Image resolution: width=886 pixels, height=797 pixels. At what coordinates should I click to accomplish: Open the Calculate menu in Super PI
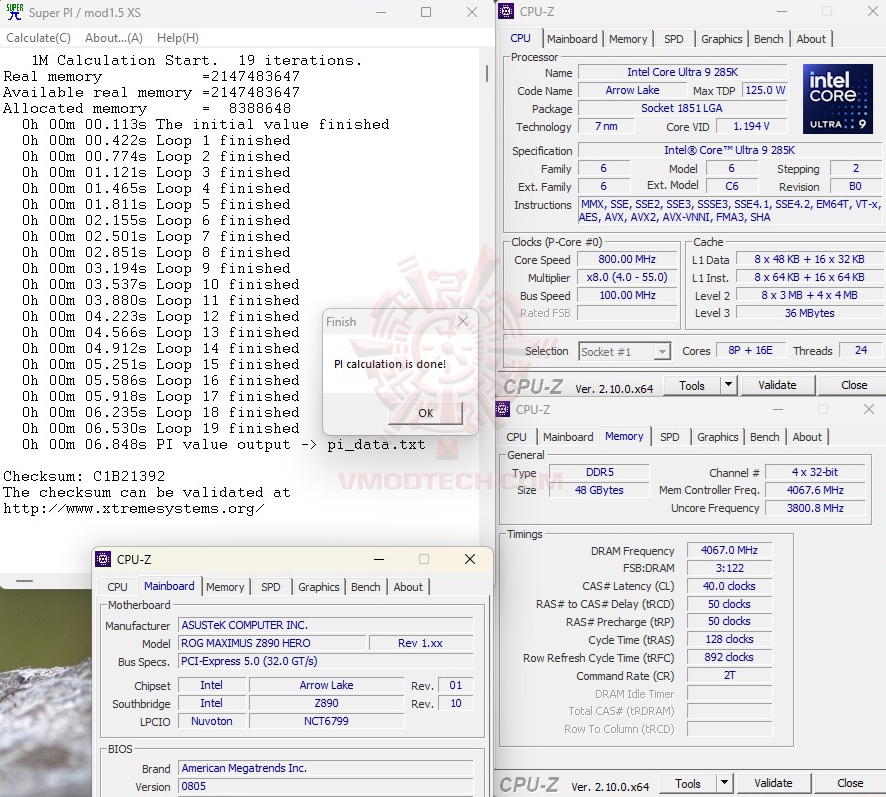38,38
